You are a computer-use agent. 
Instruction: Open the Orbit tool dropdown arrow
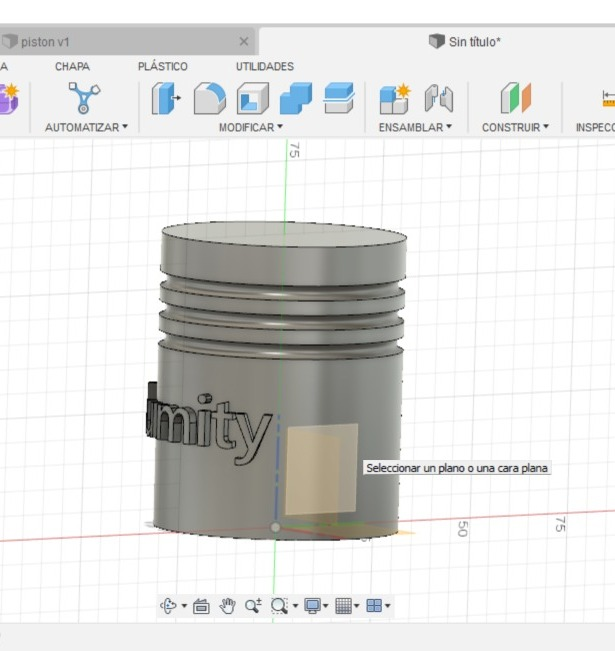[184, 606]
